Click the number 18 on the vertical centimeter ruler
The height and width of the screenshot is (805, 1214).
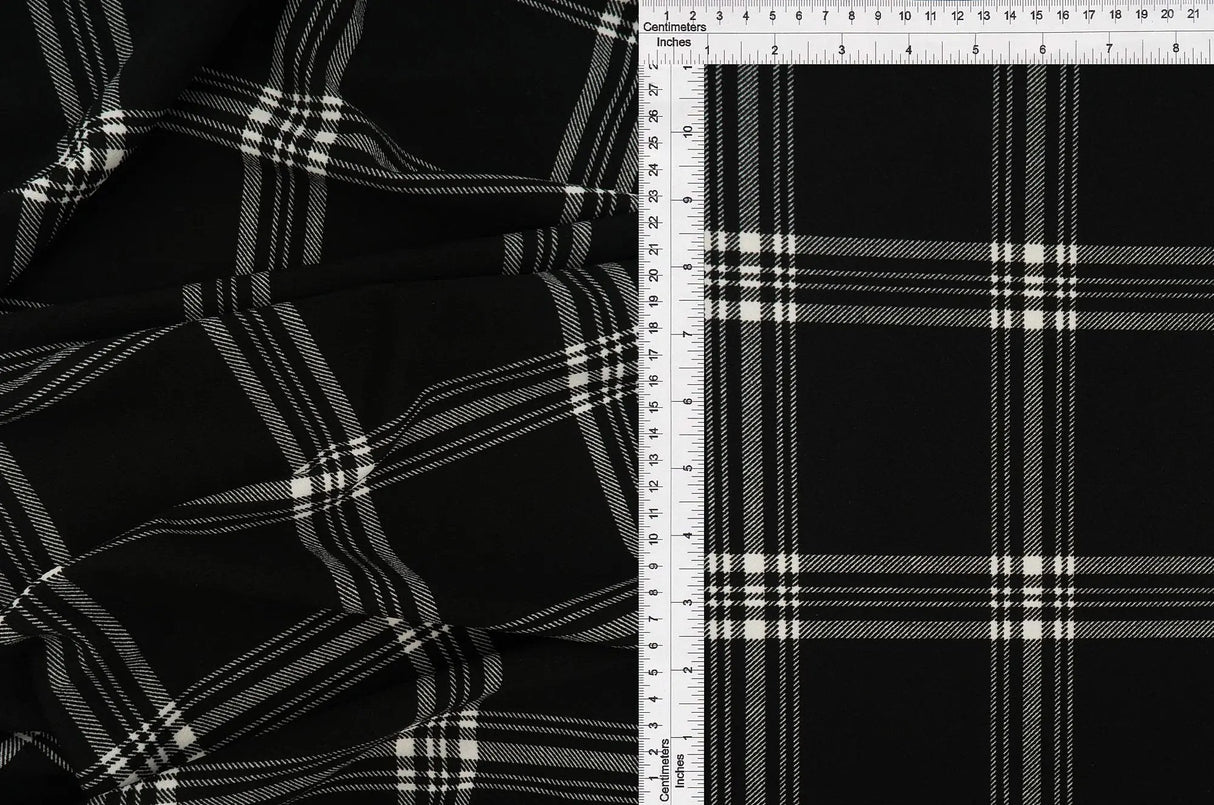point(655,327)
